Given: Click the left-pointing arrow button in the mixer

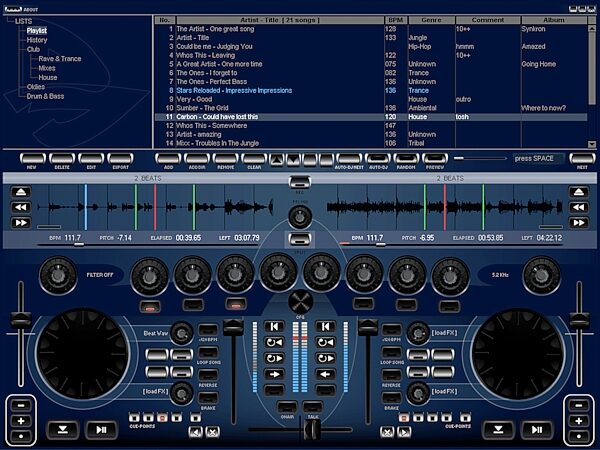Looking at the screenshot, I should 325,374.
